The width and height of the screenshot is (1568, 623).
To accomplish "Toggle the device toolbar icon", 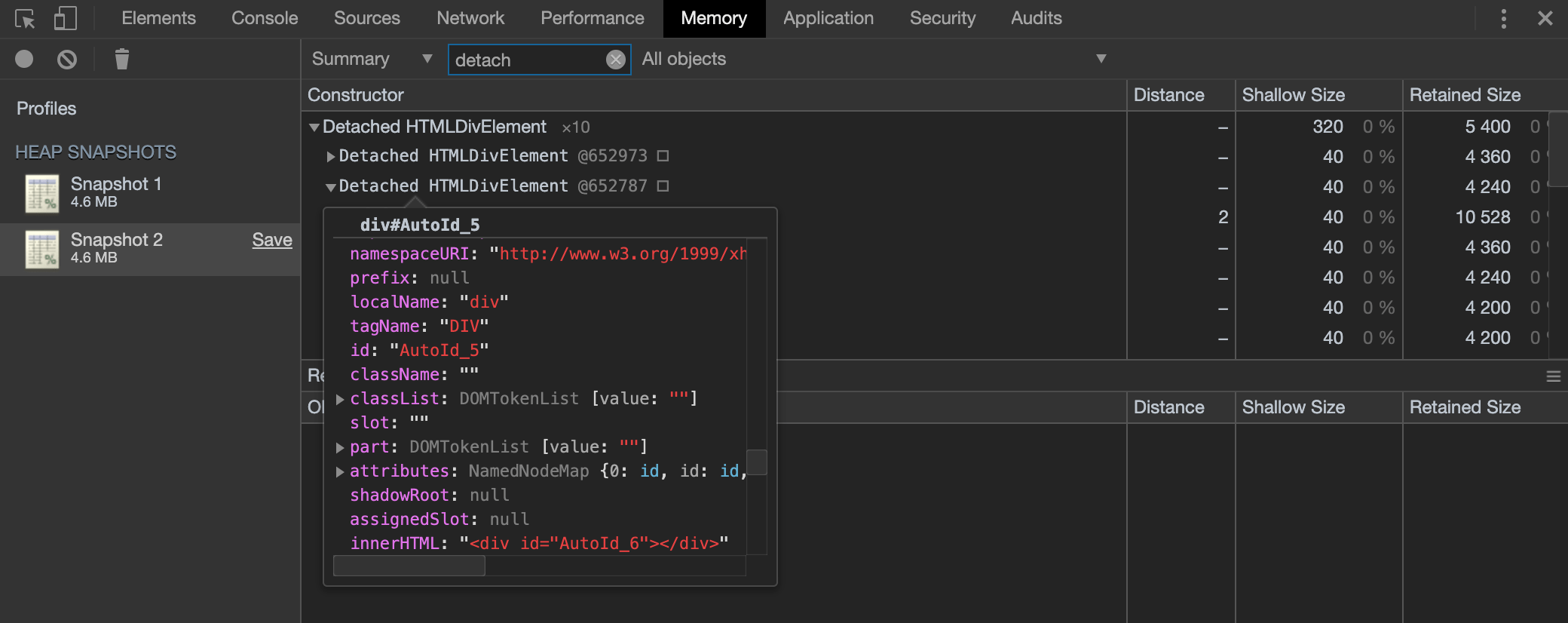I will pos(66,19).
